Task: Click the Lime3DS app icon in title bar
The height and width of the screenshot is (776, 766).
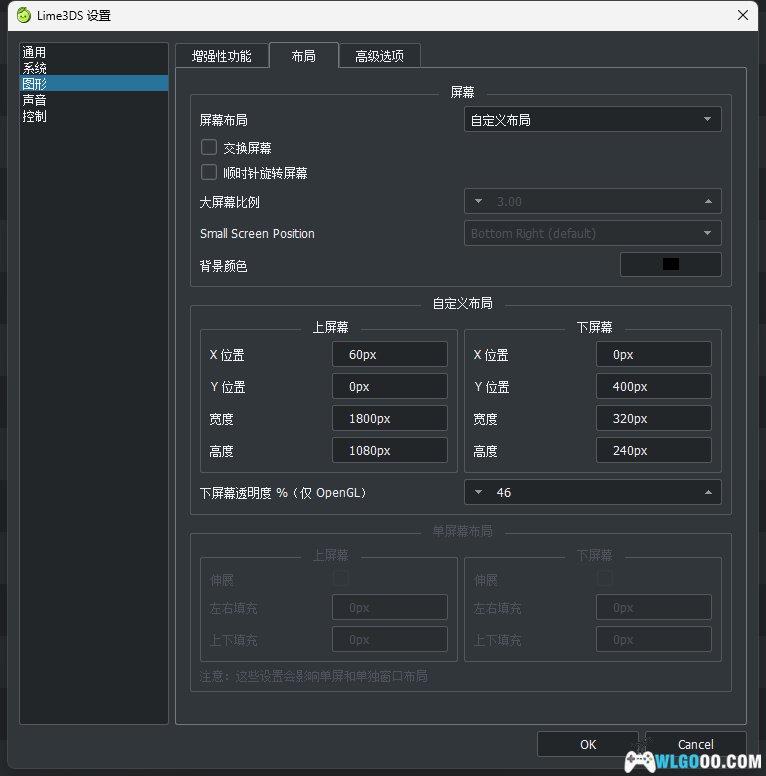Action: [x=23, y=15]
